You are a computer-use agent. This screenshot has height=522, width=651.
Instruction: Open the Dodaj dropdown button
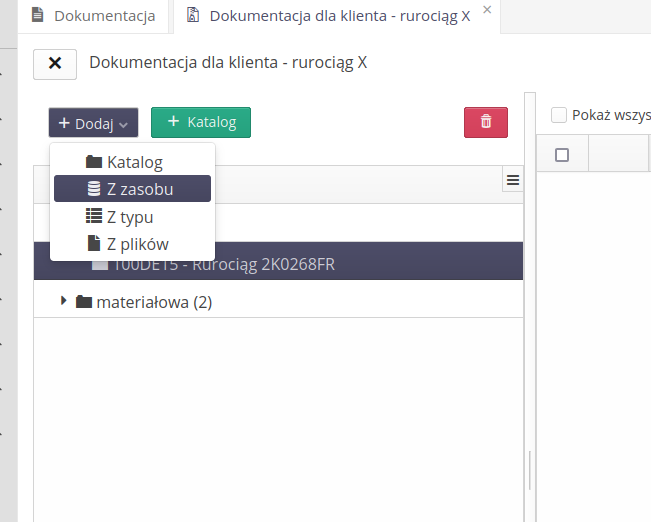click(x=93, y=123)
